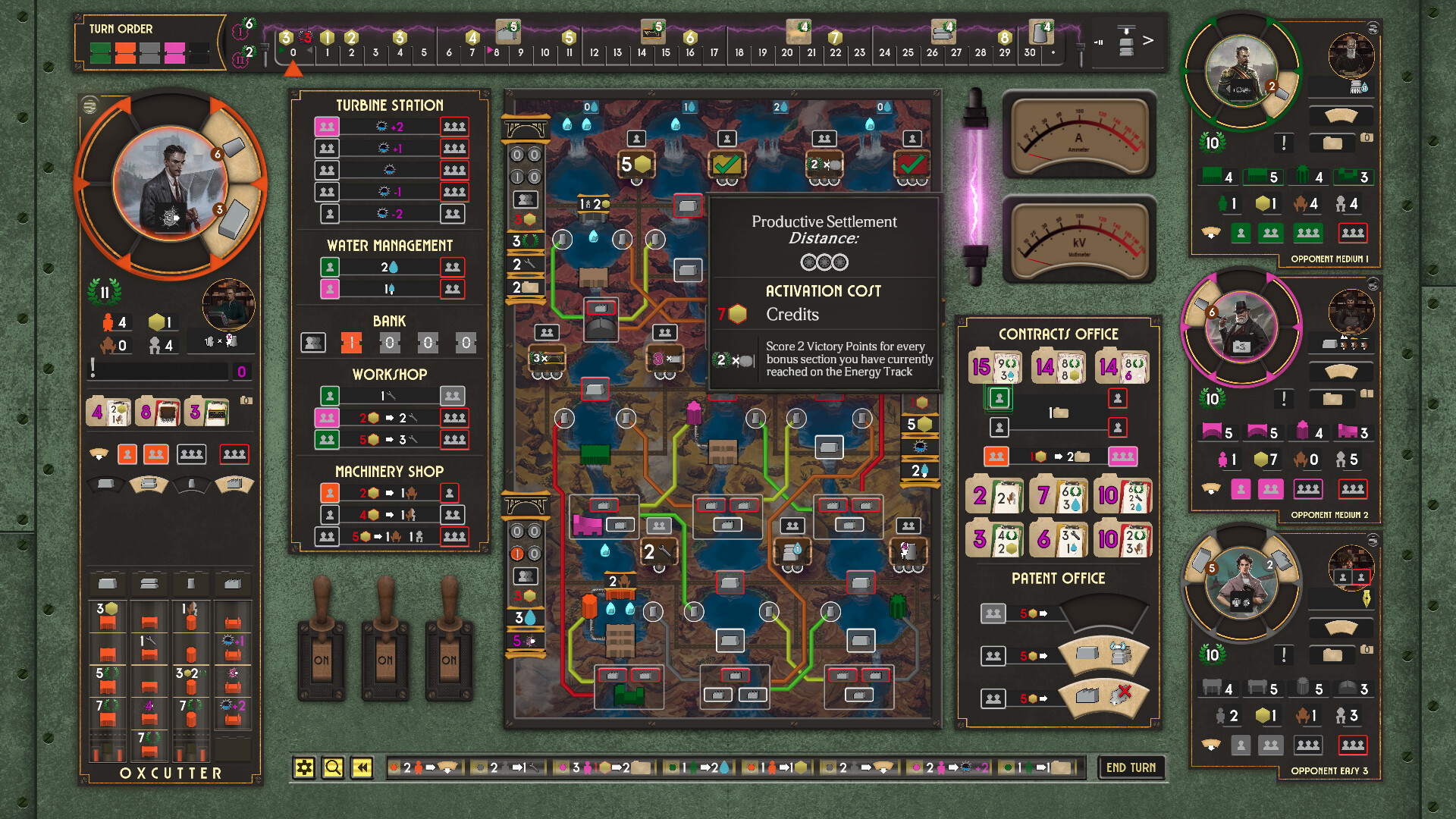Click the END TURN button
Viewport: 1456px width, 819px height.
point(1131,767)
